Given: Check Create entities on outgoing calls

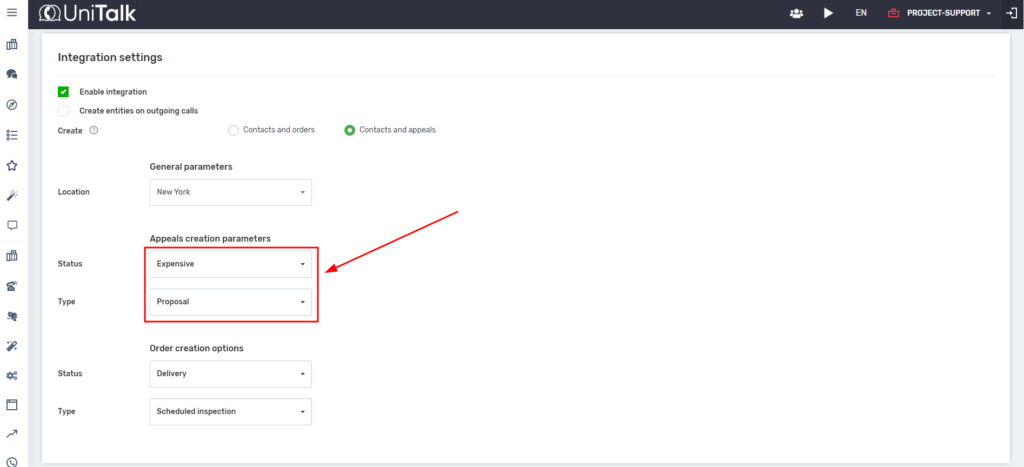Looking at the screenshot, I should coord(63,111).
